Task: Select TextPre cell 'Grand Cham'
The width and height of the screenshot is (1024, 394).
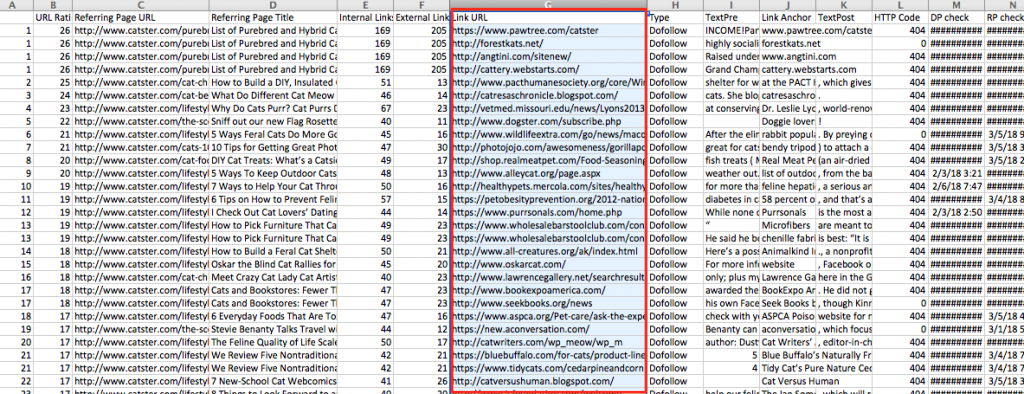Action: (732, 69)
